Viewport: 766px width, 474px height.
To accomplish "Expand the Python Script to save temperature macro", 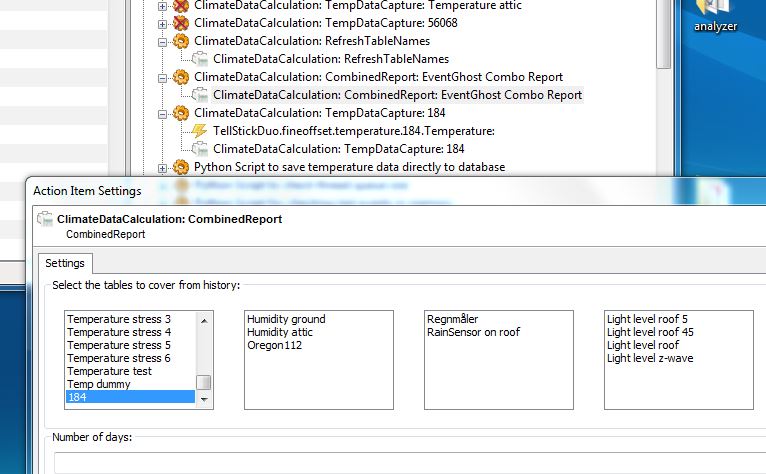I will 162,168.
